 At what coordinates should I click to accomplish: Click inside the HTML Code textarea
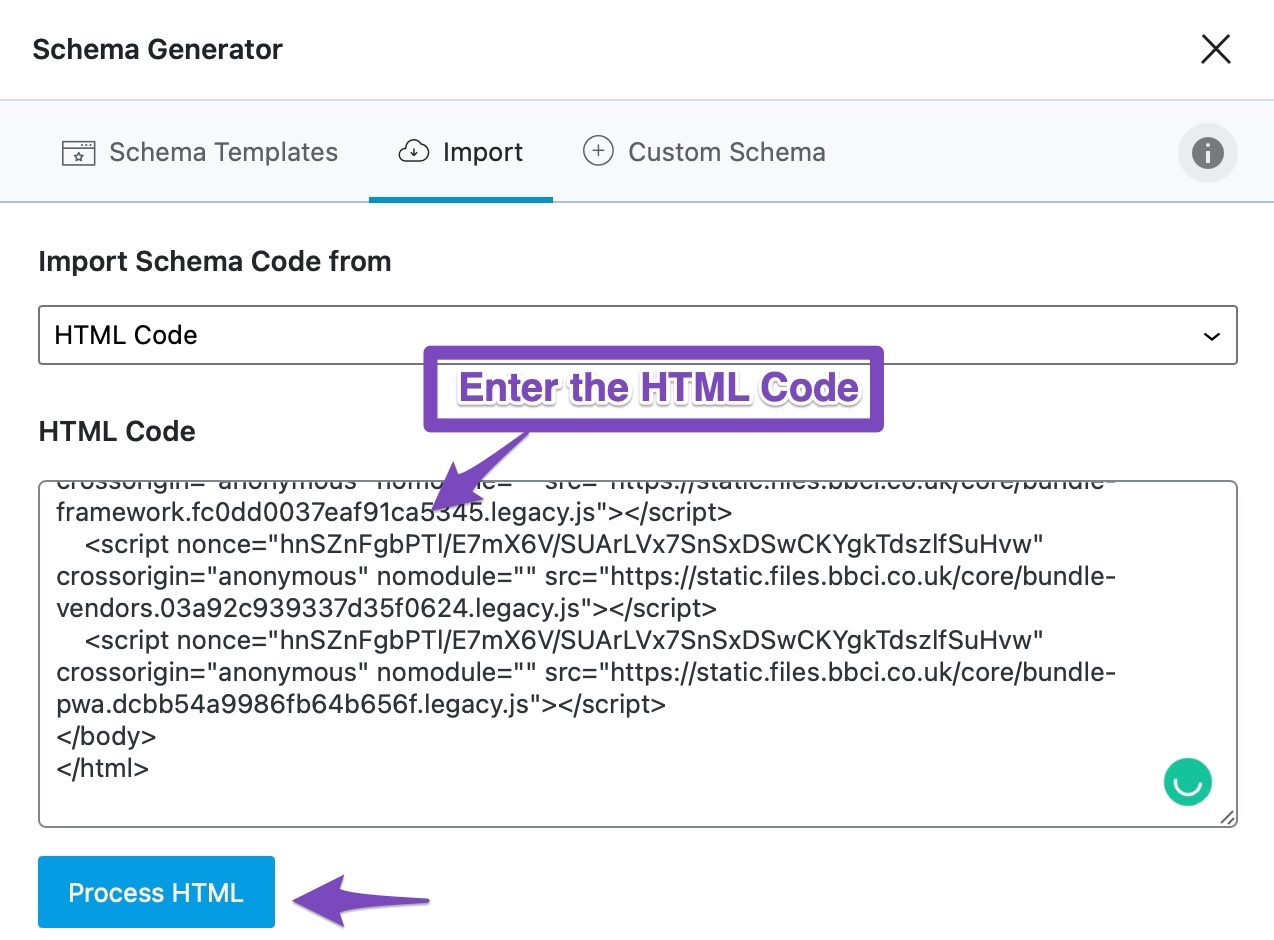638,654
